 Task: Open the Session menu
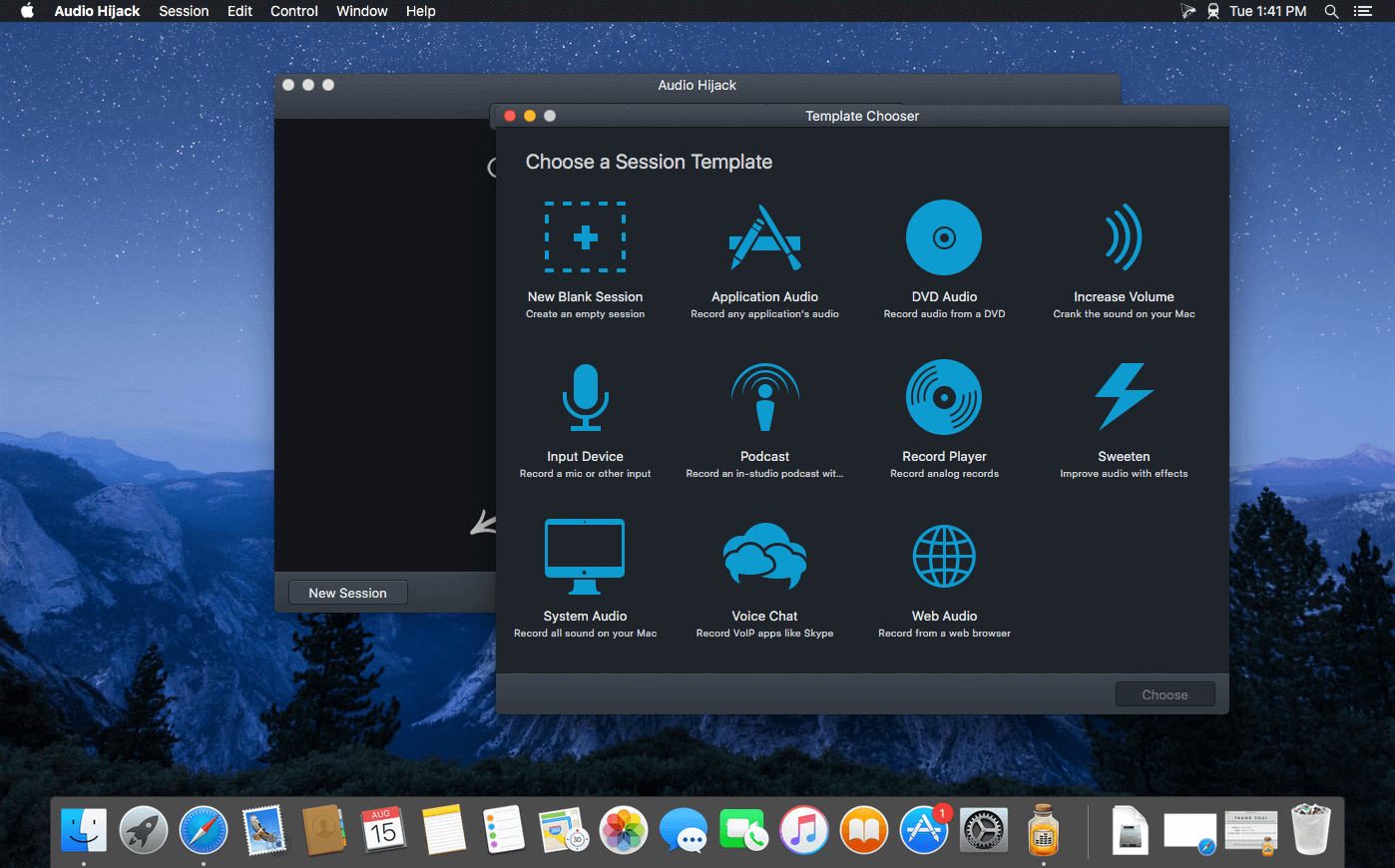[184, 11]
